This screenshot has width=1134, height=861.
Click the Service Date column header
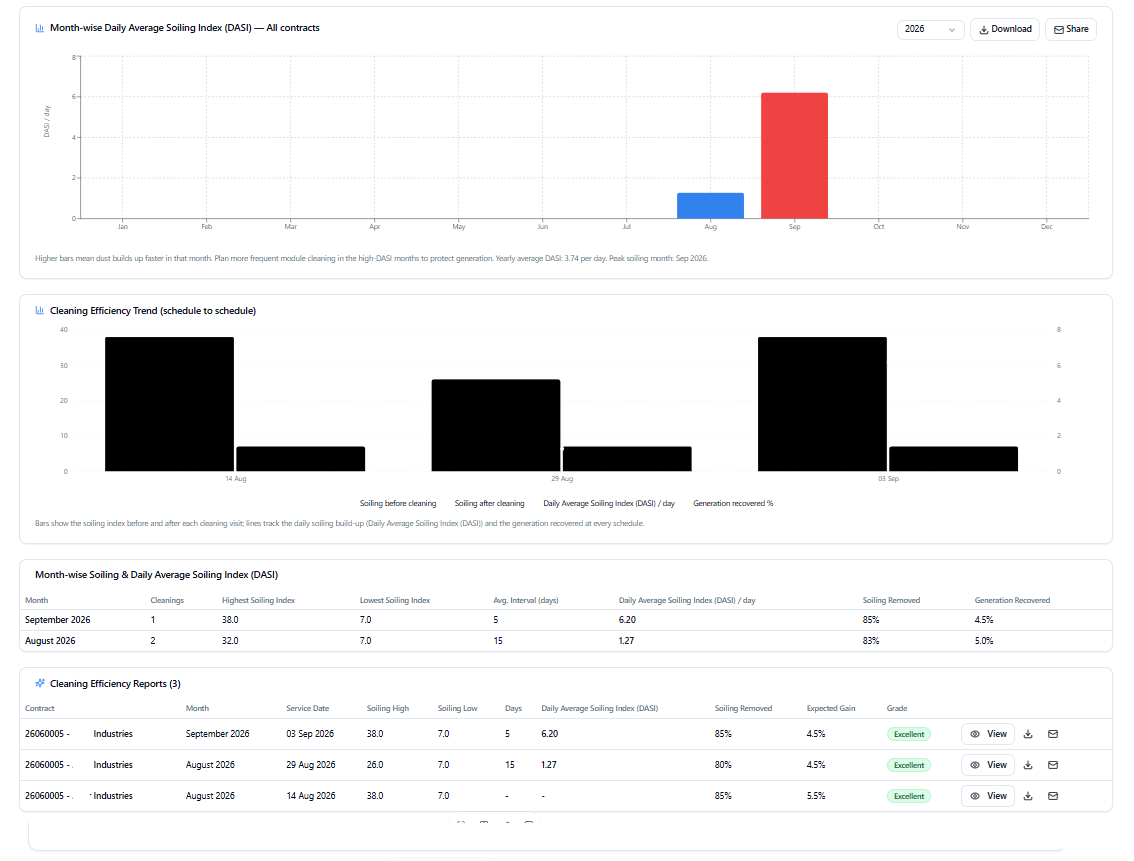click(307, 708)
